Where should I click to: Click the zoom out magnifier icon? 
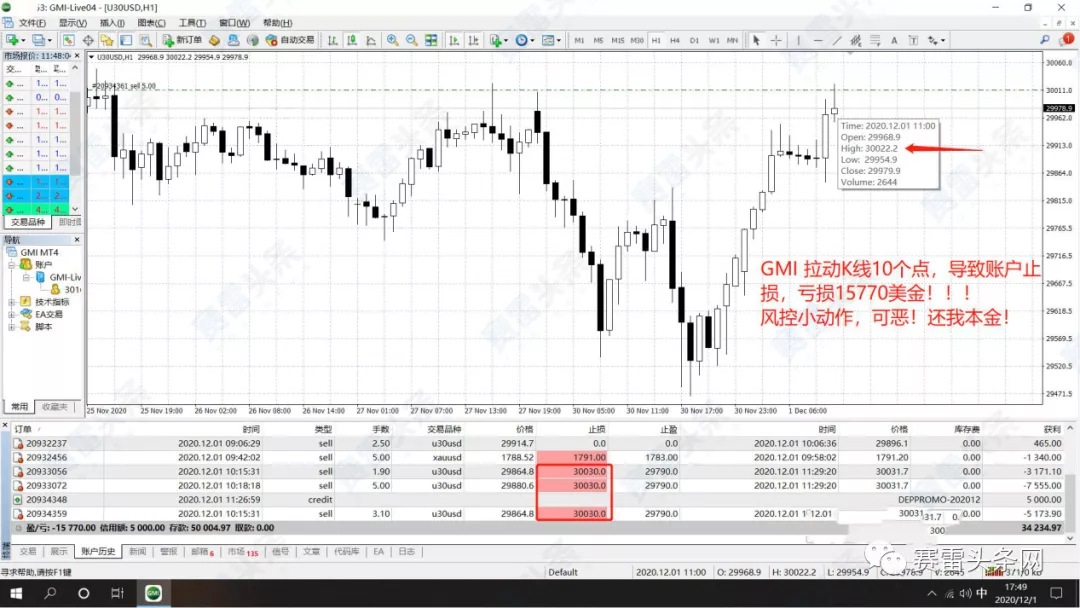412,41
